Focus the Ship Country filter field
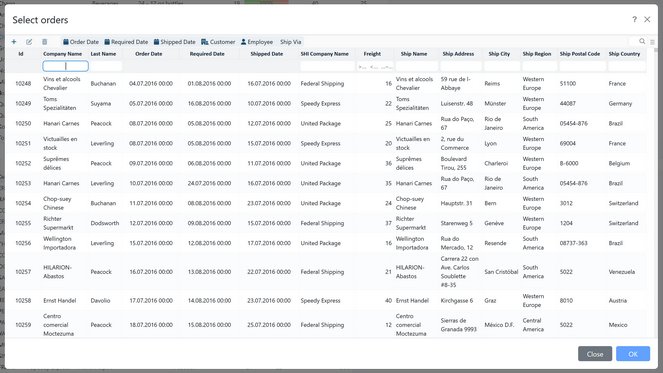The width and height of the screenshot is (663, 373). pyautogui.click(x=627, y=66)
